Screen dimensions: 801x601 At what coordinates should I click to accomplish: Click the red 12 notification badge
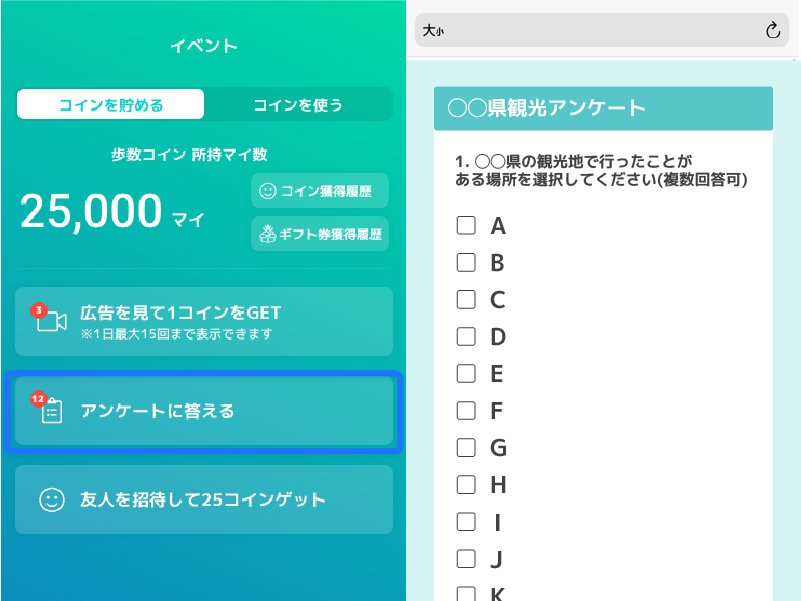point(38,399)
